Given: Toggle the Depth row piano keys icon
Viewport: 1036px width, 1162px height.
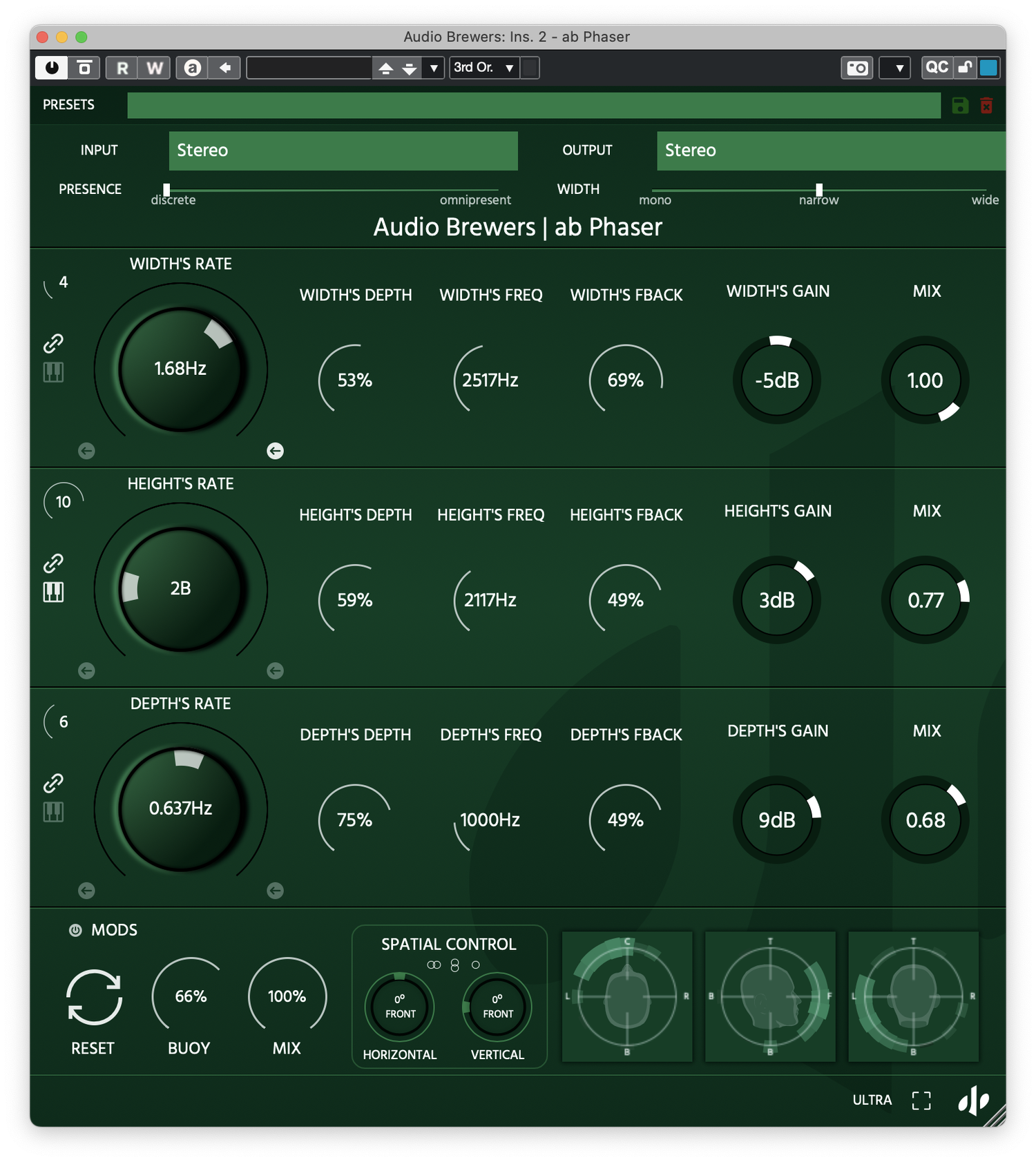Looking at the screenshot, I should pyautogui.click(x=53, y=812).
